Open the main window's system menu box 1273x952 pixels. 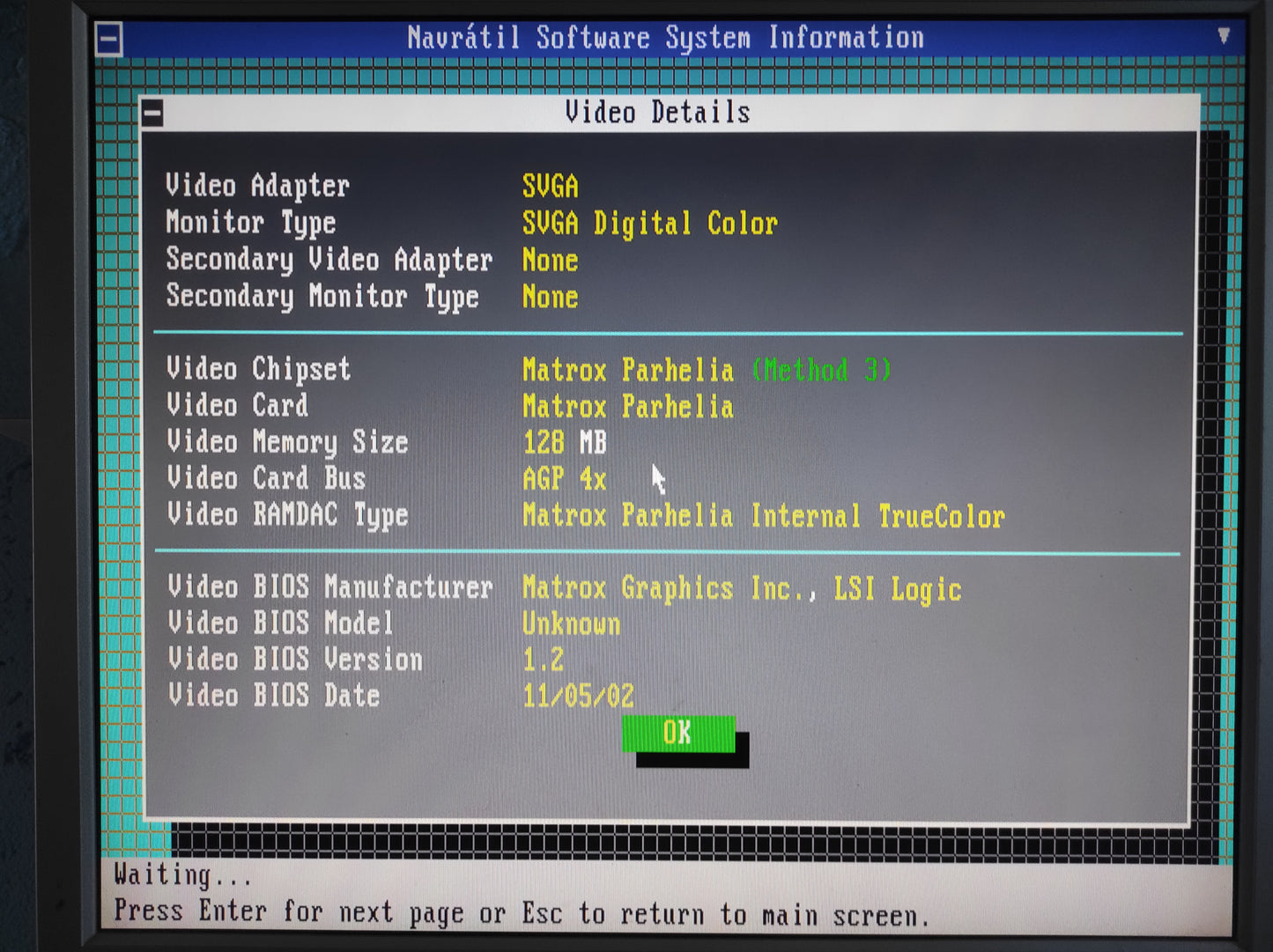click(109, 40)
